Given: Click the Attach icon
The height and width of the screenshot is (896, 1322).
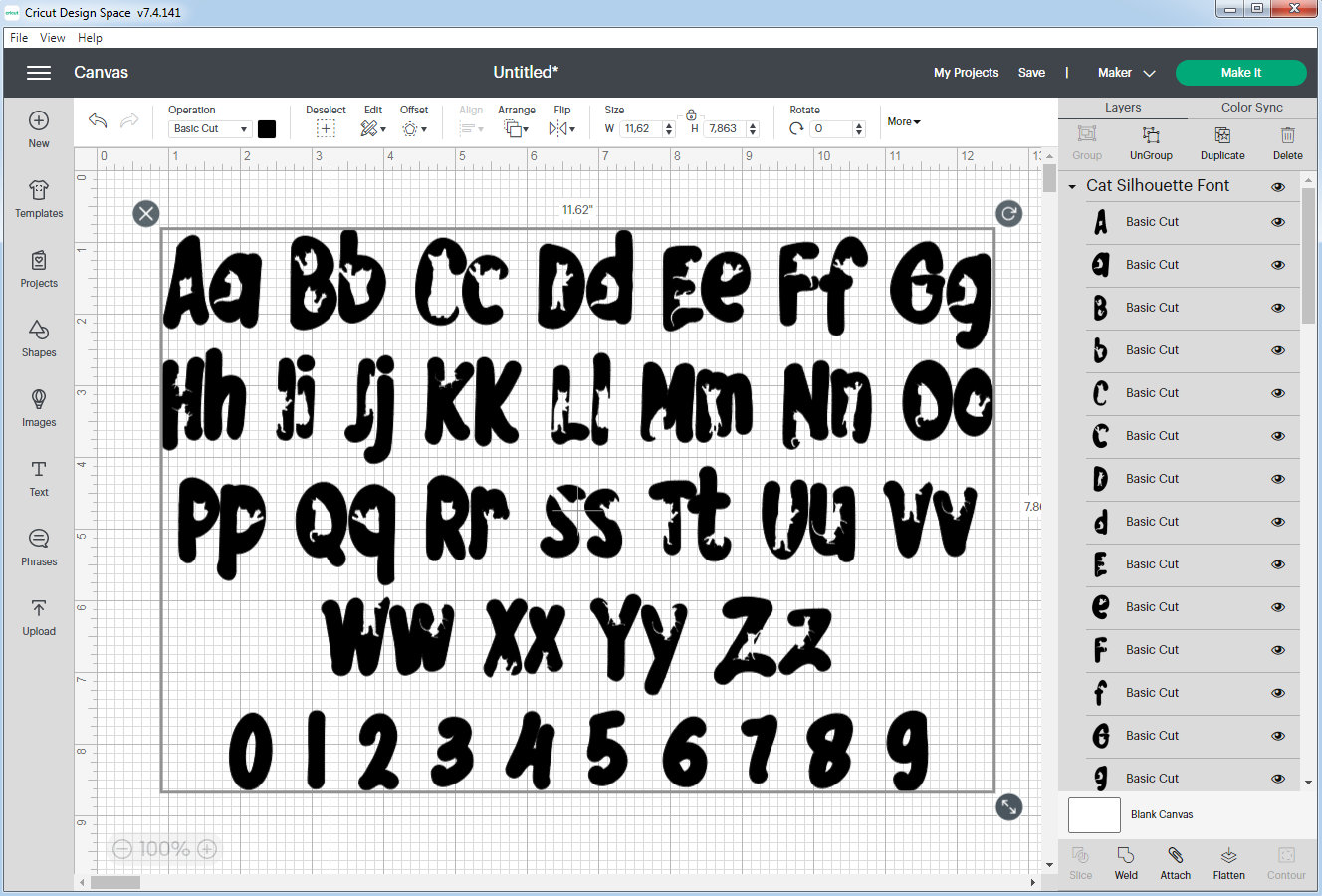Looking at the screenshot, I should pyautogui.click(x=1175, y=862).
